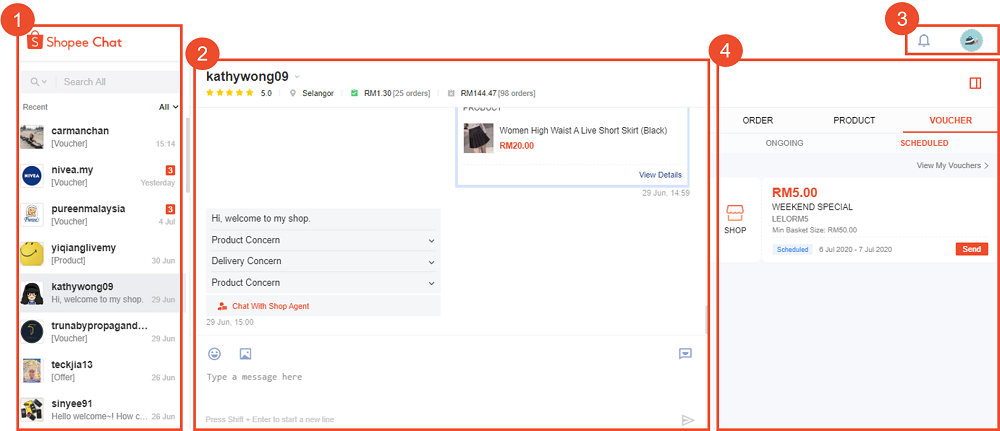The image size is (1000, 431).
Task: Switch to the ORDER tab
Action: [757, 120]
